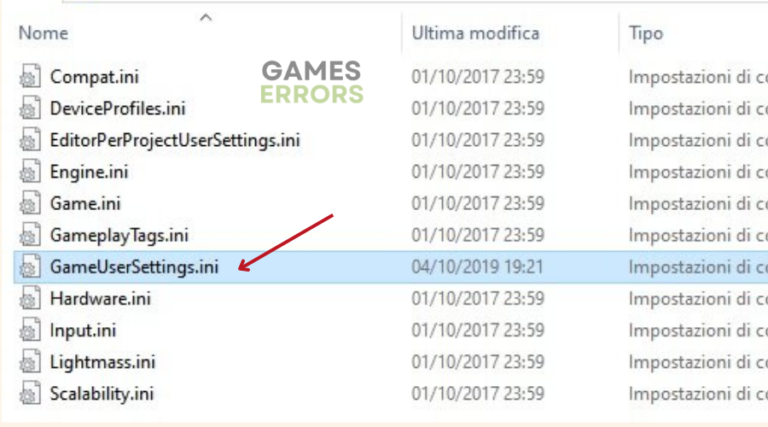768x427 pixels.
Task: Sort files by the Nome column header
Action: (43, 33)
